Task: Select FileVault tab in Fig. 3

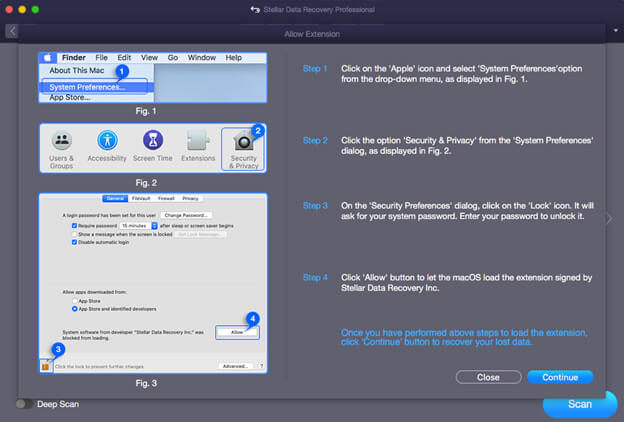Action: [141, 198]
